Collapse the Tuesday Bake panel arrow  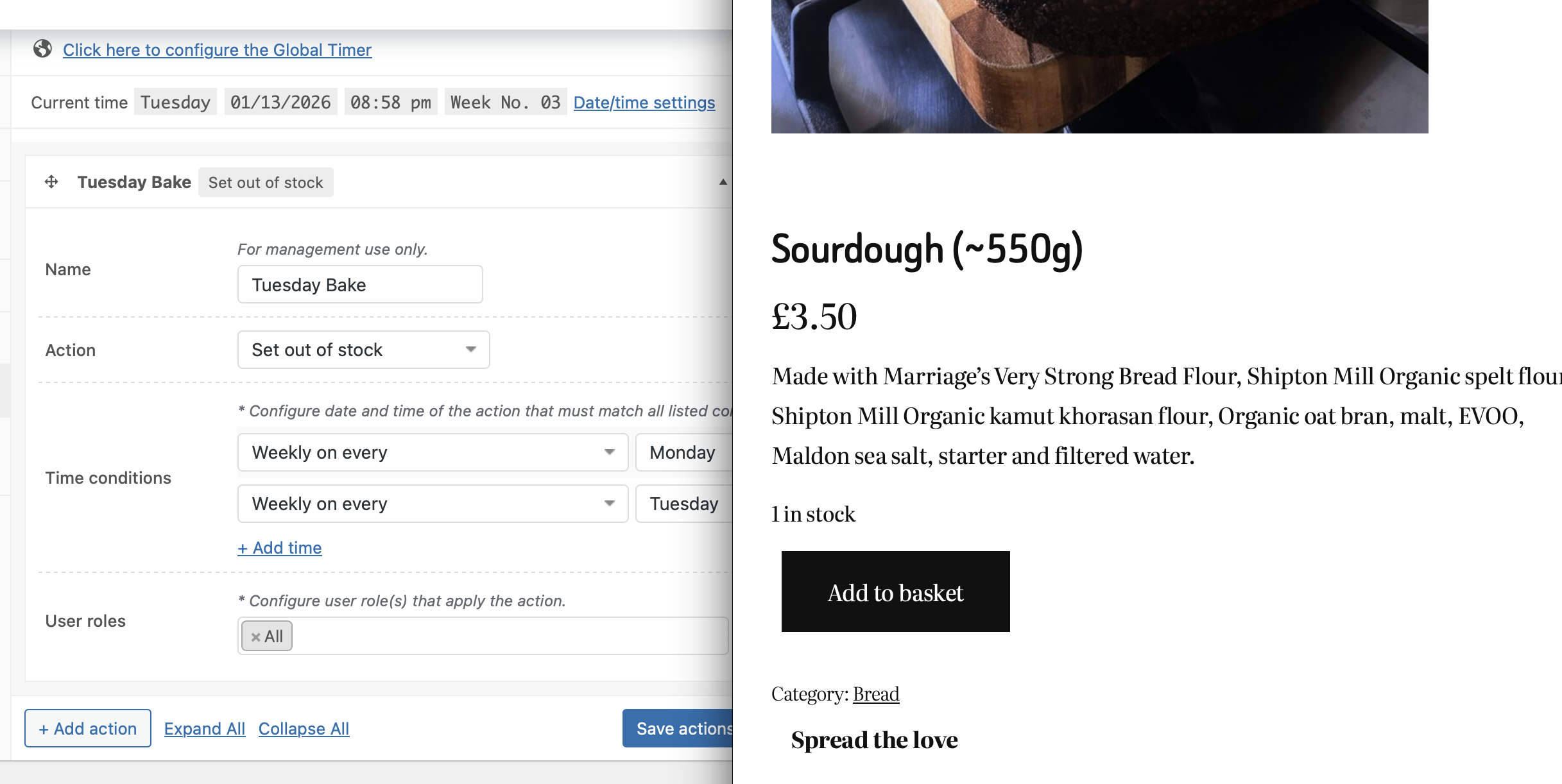coord(723,182)
